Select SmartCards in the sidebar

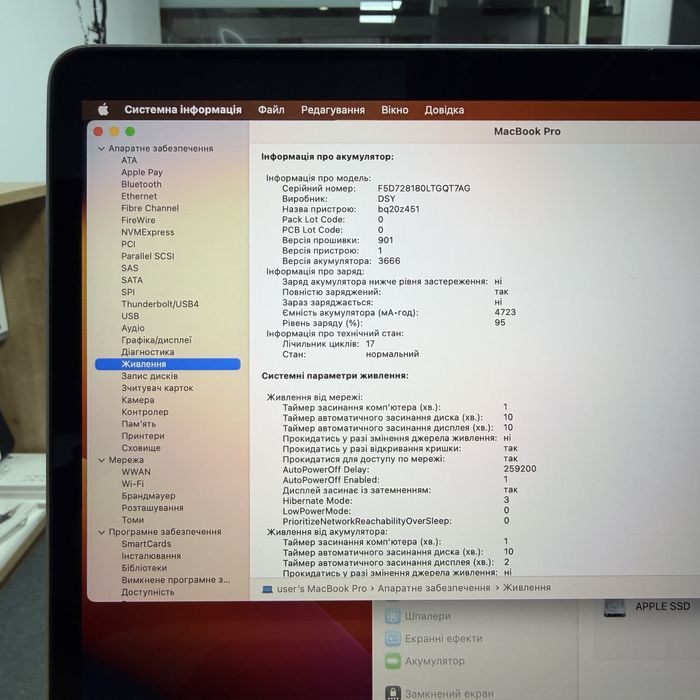(146, 544)
